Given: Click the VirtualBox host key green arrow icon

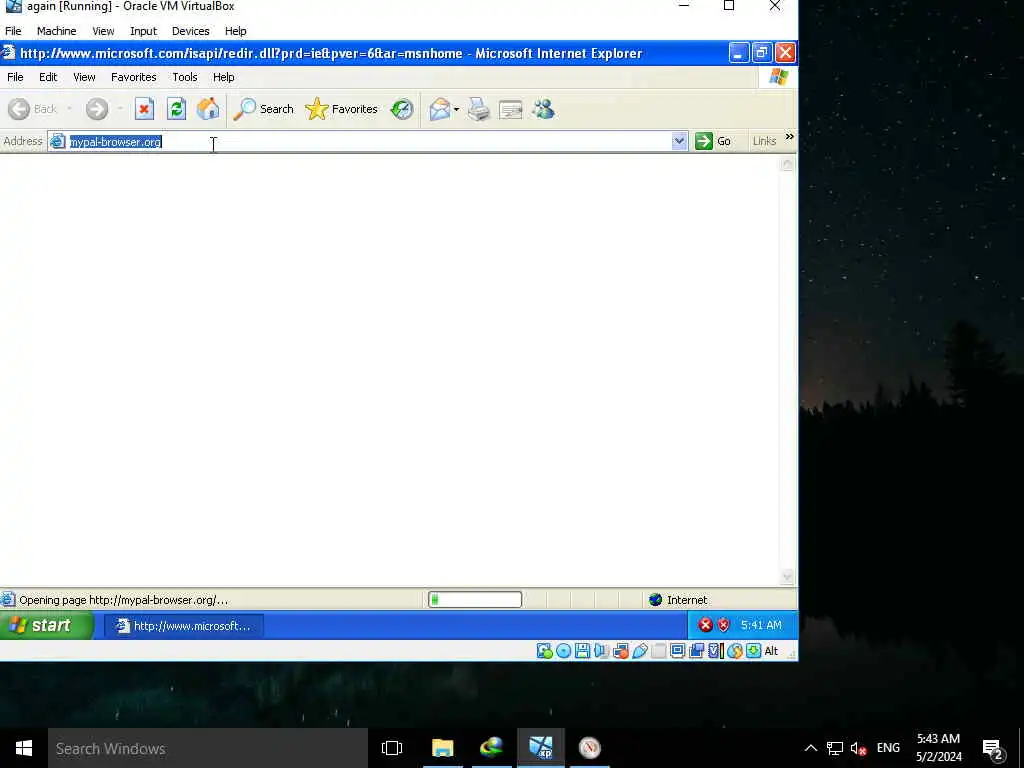Looking at the screenshot, I should coord(754,650).
